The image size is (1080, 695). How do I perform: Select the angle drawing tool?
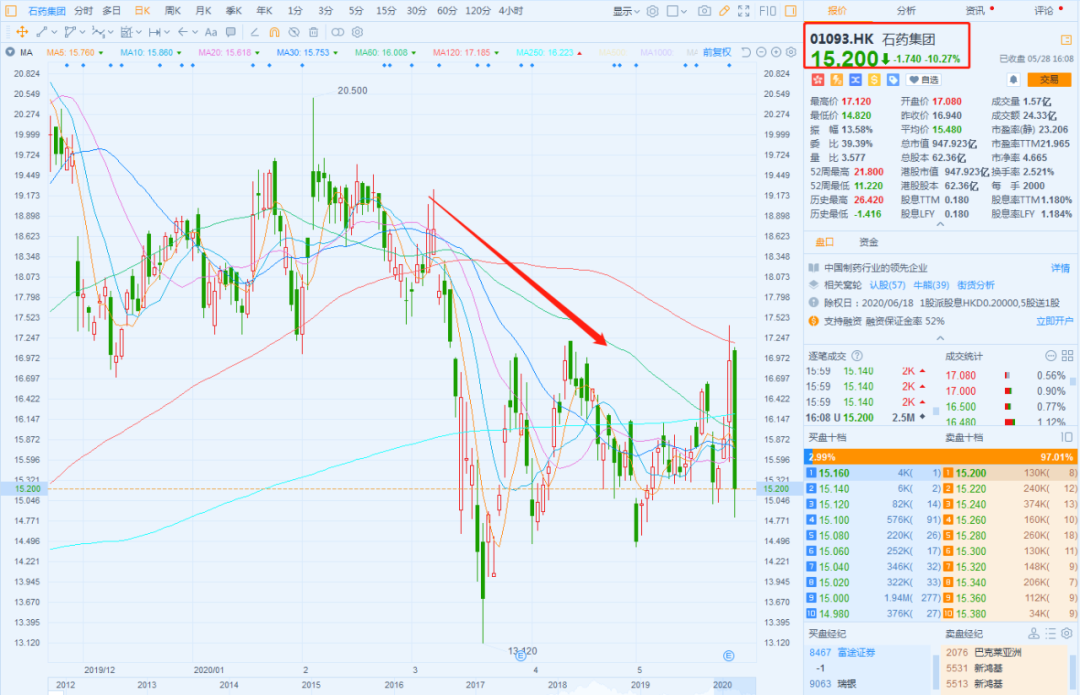255,32
